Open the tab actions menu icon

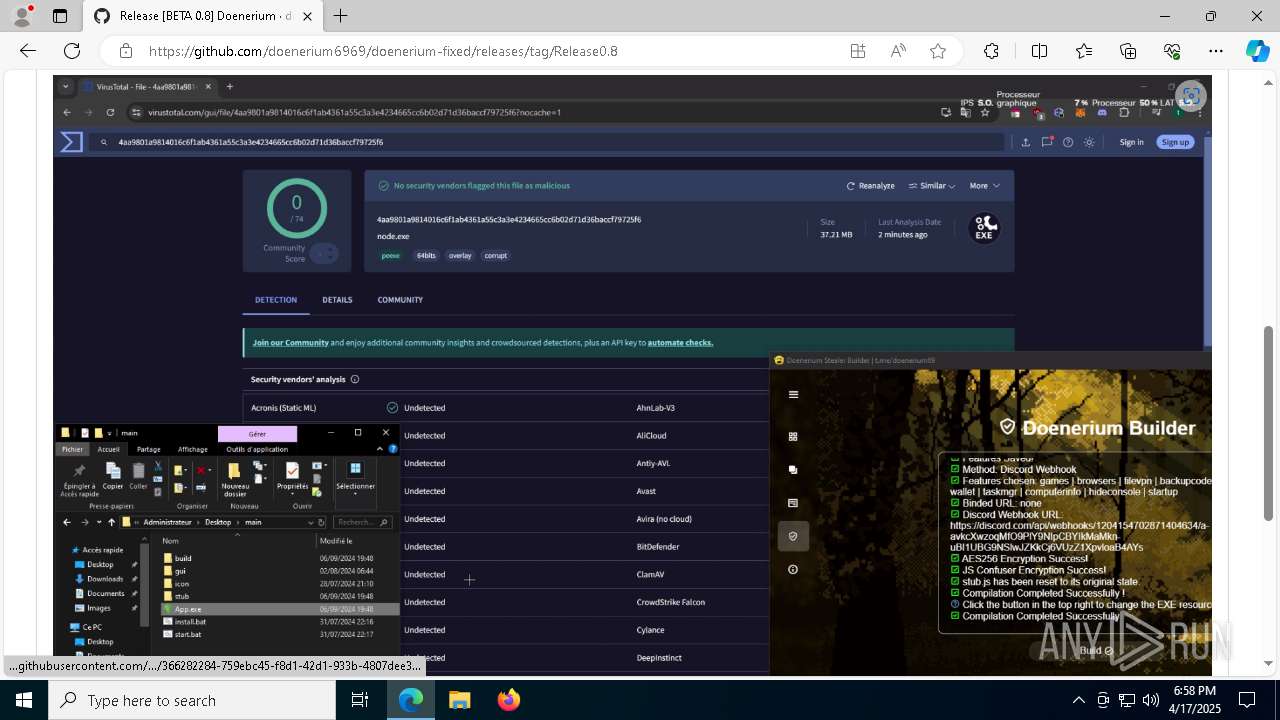pyautogui.click(x=60, y=16)
